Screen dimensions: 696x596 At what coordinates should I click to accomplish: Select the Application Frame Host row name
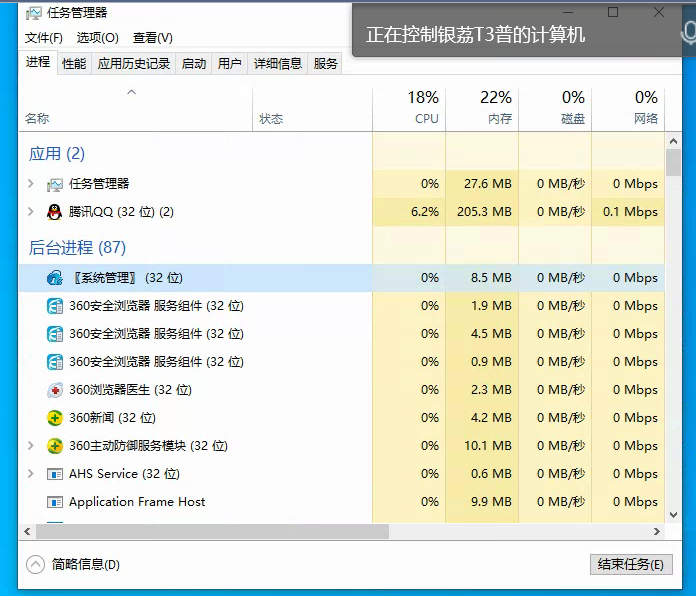coord(137,502)
